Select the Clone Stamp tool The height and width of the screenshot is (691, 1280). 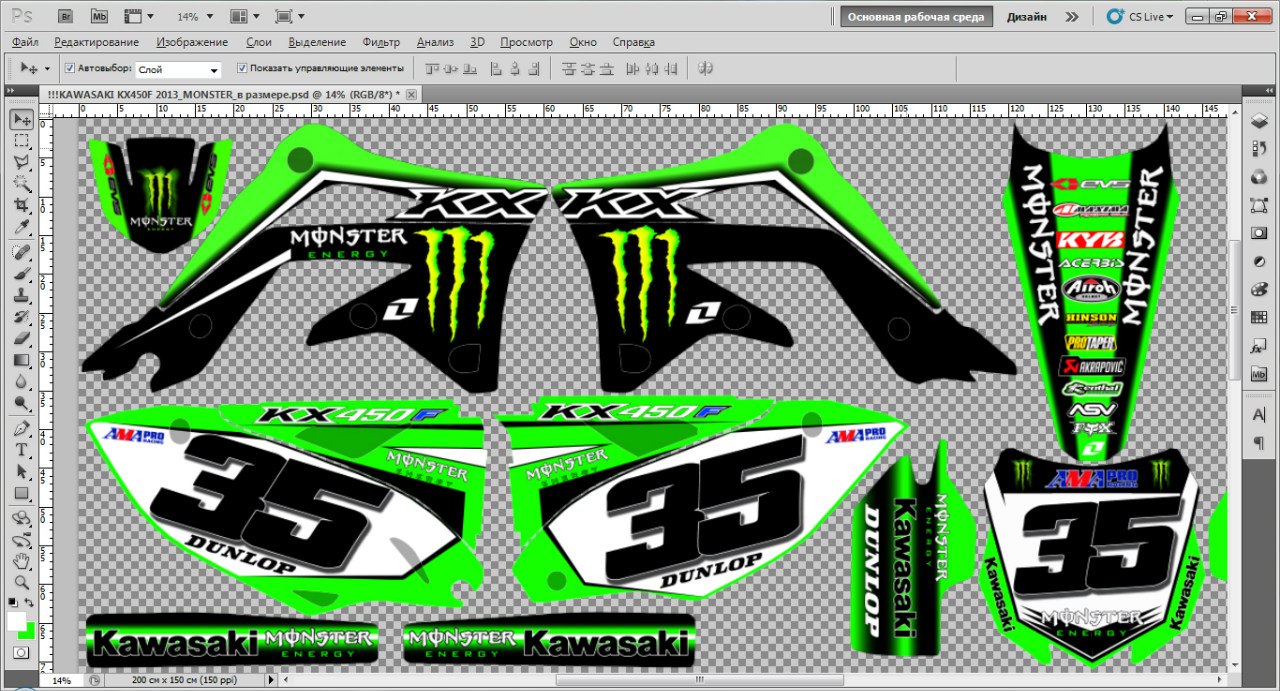click(x=21, y=295)
